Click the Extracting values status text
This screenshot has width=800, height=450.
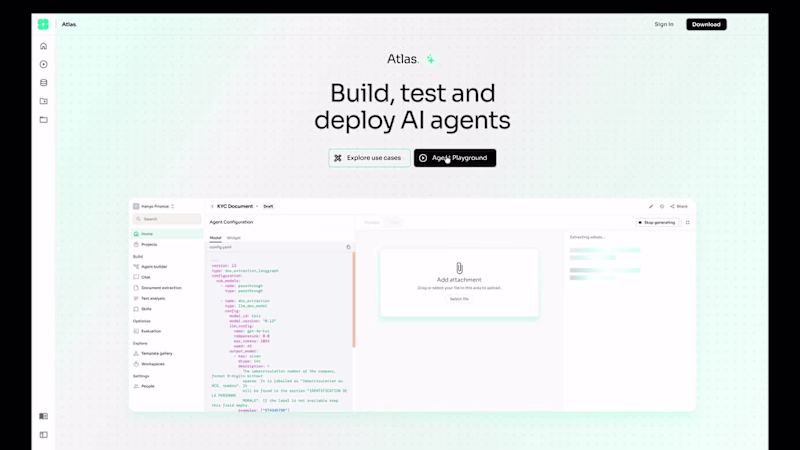coord(587,237)
